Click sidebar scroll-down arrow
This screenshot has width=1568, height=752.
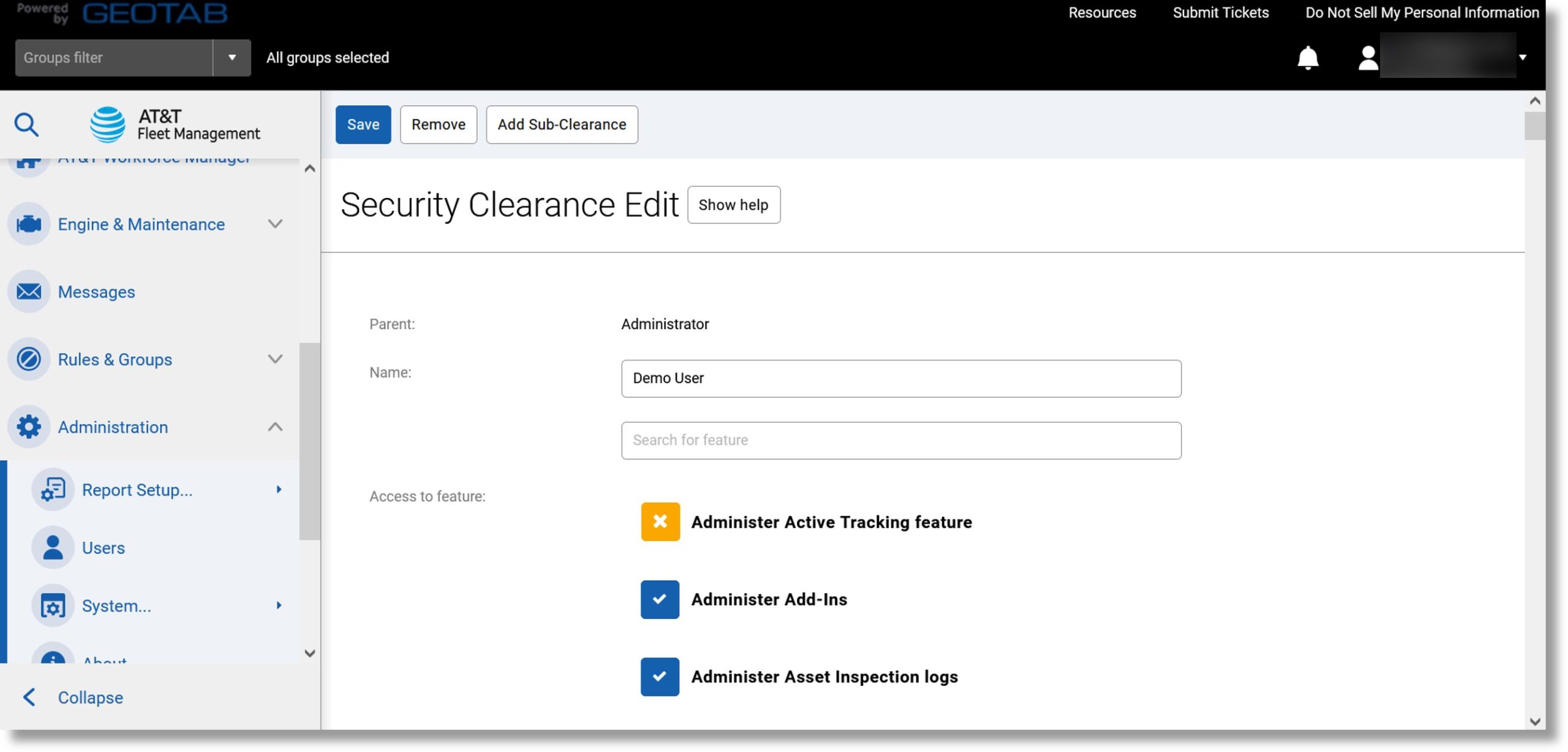point(309,653)
